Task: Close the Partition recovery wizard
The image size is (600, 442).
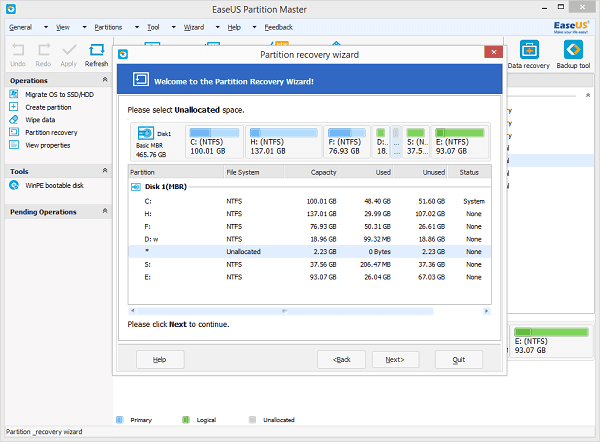Action: point(493,52)
